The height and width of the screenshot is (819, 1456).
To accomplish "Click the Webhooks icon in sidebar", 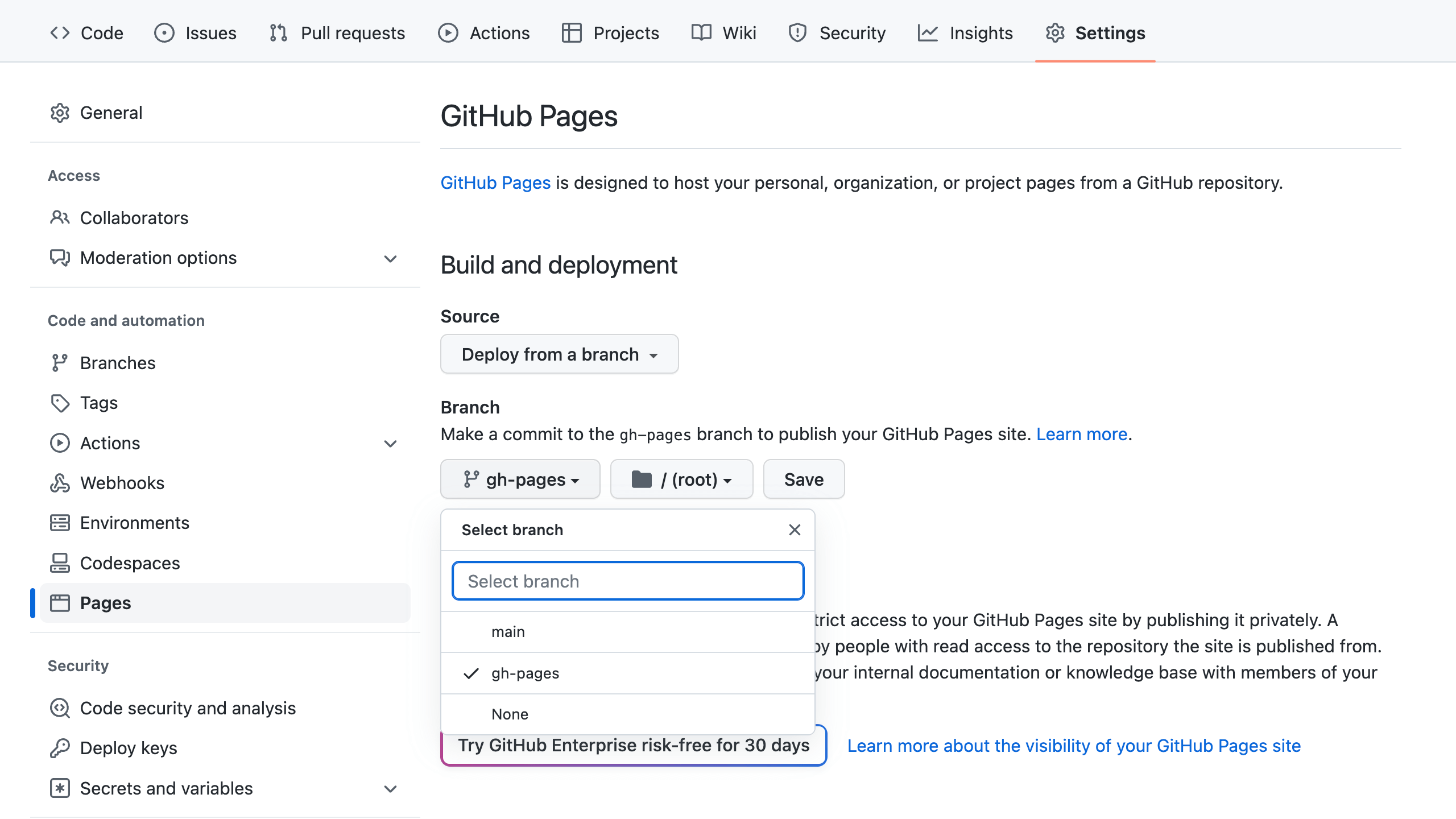I will 60,483.
